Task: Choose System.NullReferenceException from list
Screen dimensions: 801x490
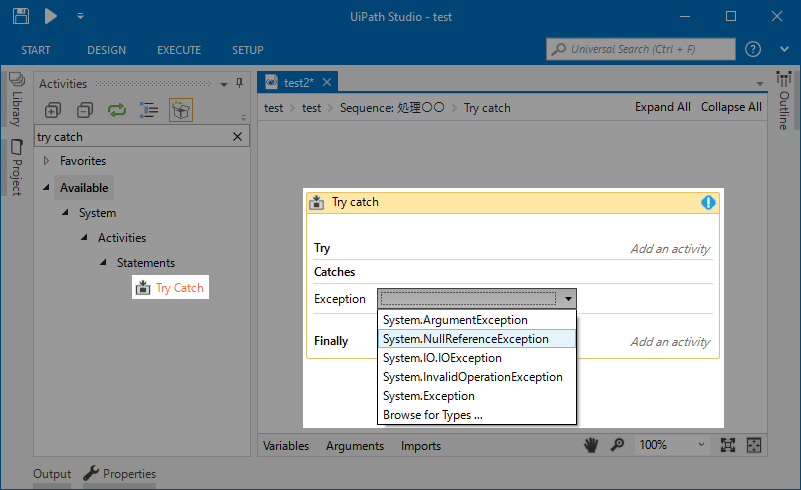Action: point(477,339)
